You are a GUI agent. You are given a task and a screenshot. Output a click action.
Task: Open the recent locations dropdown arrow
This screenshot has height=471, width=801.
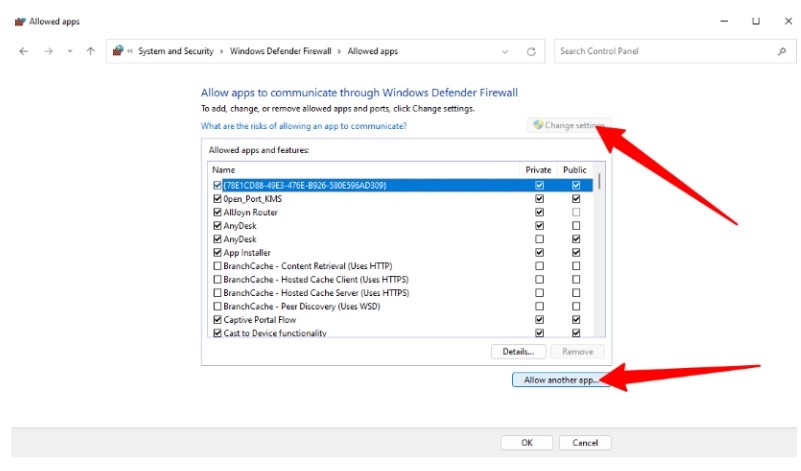(x=70, y=51)
